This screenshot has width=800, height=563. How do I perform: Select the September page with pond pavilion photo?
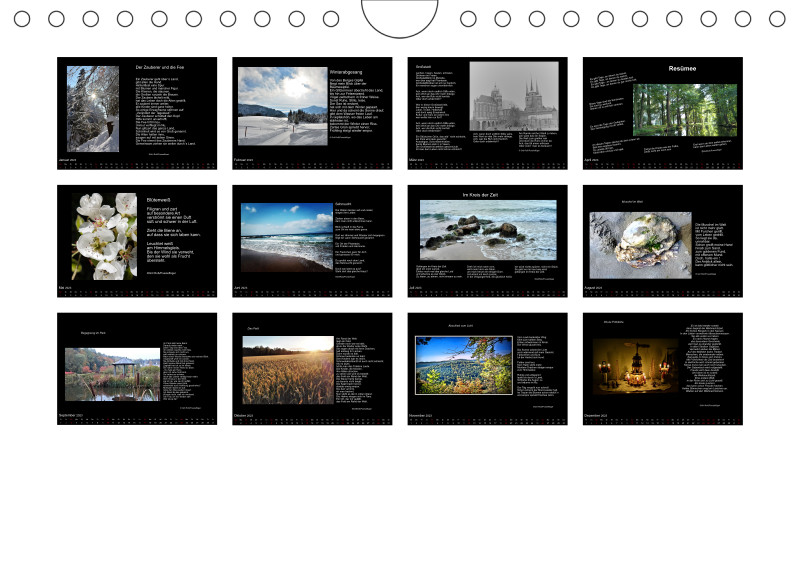tap(137, 369)
